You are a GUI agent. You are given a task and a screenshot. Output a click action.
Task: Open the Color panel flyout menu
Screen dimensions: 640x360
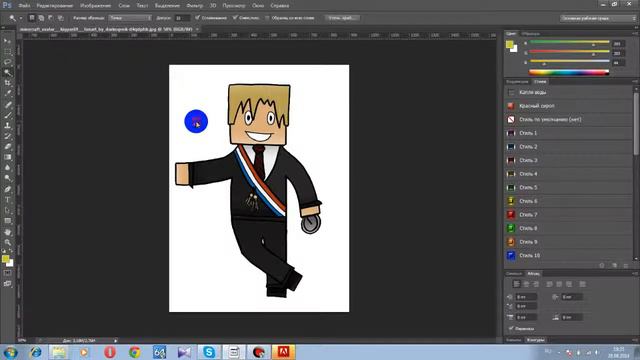[x=635, y=33]
